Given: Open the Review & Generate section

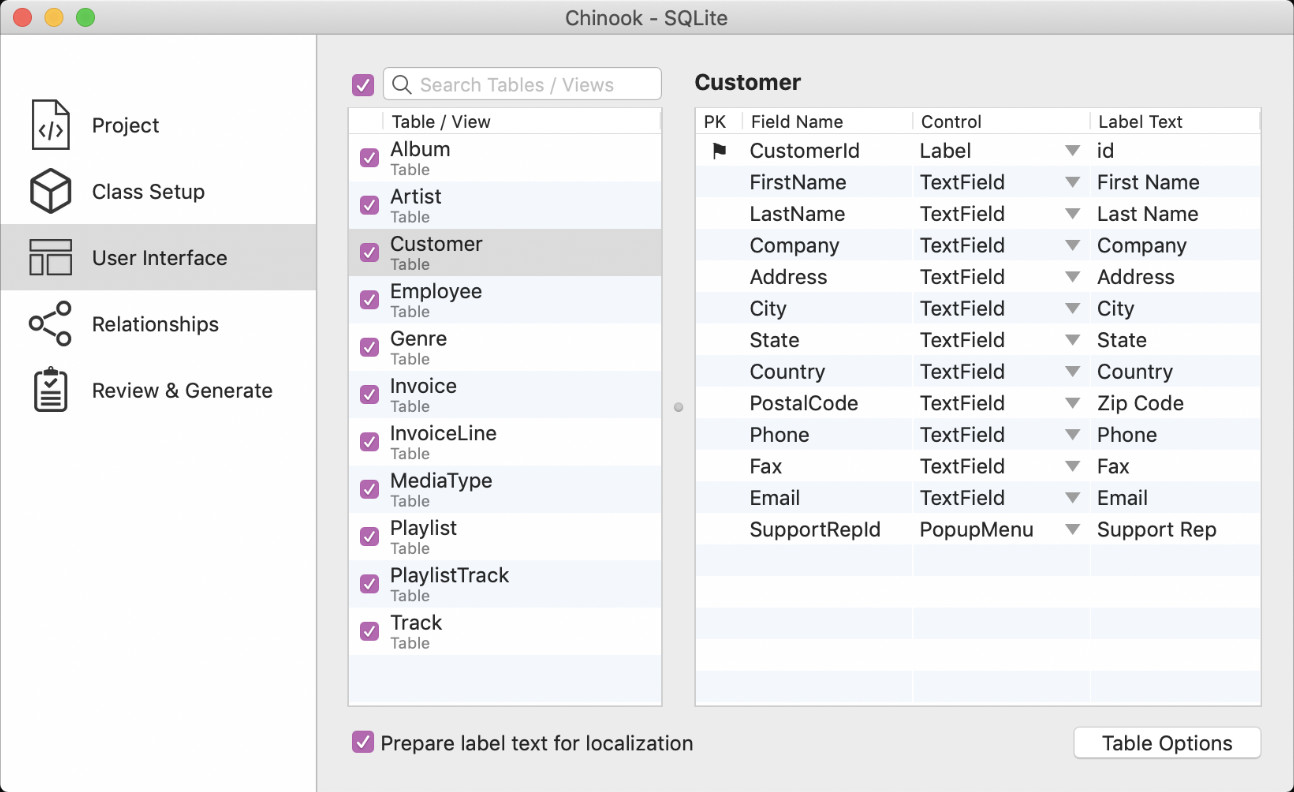Looking at the screenshot, I should pyautogui.click(x=158, y=390).
